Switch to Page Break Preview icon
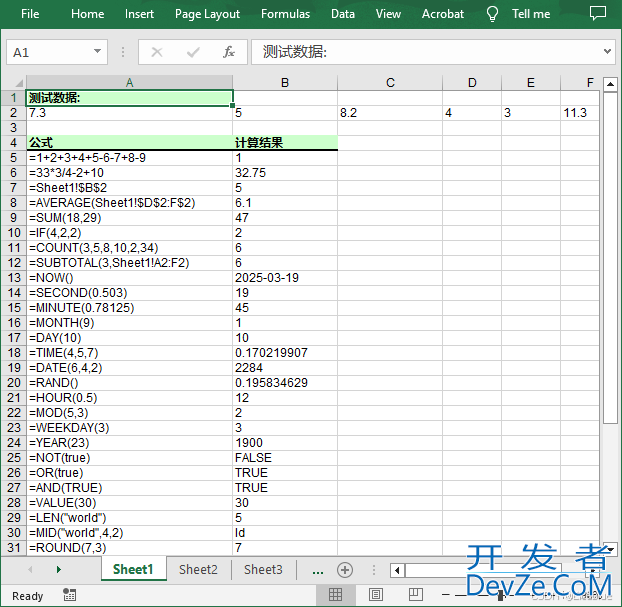 point(415,594)
